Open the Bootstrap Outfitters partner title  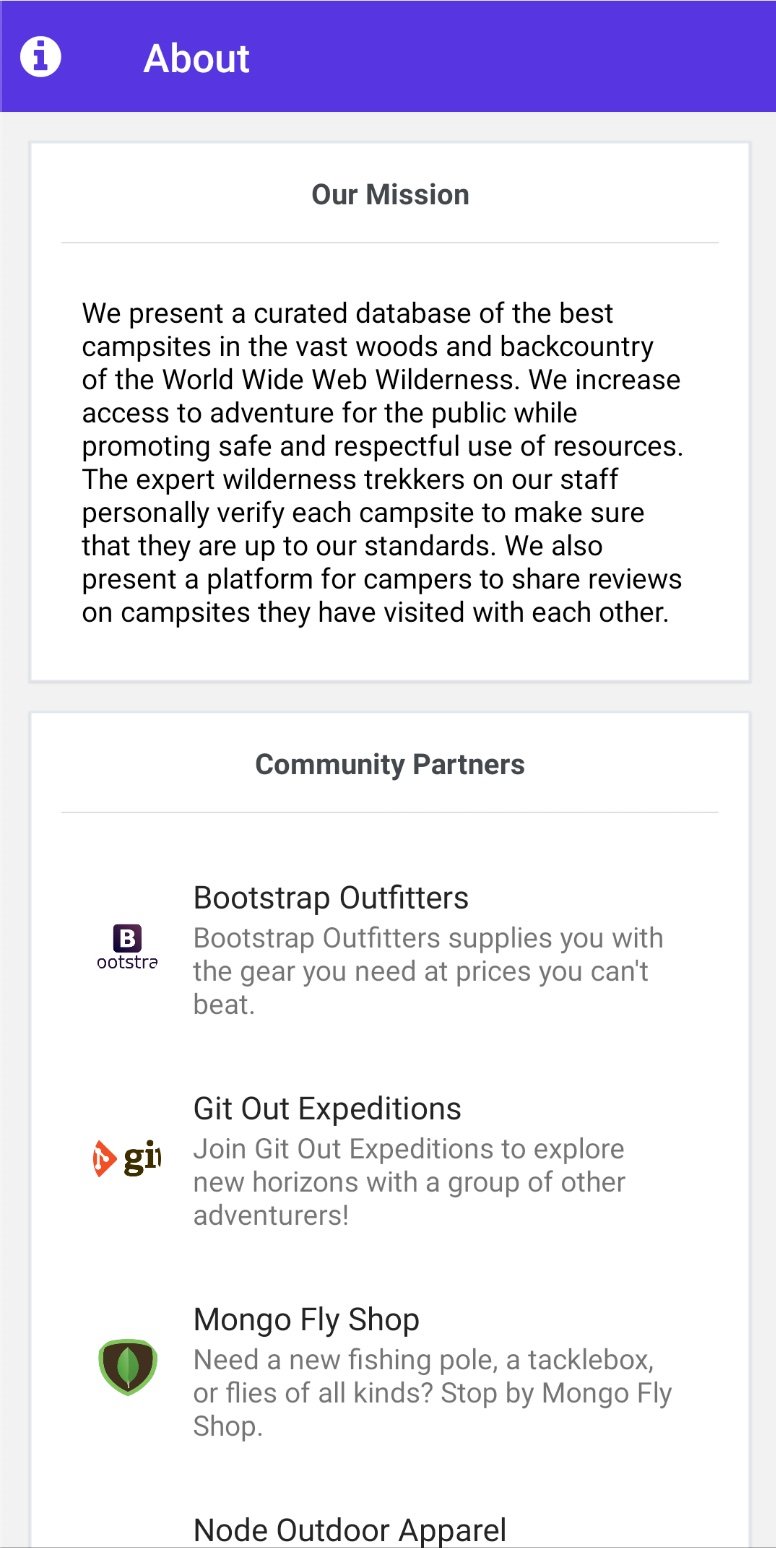331,898
